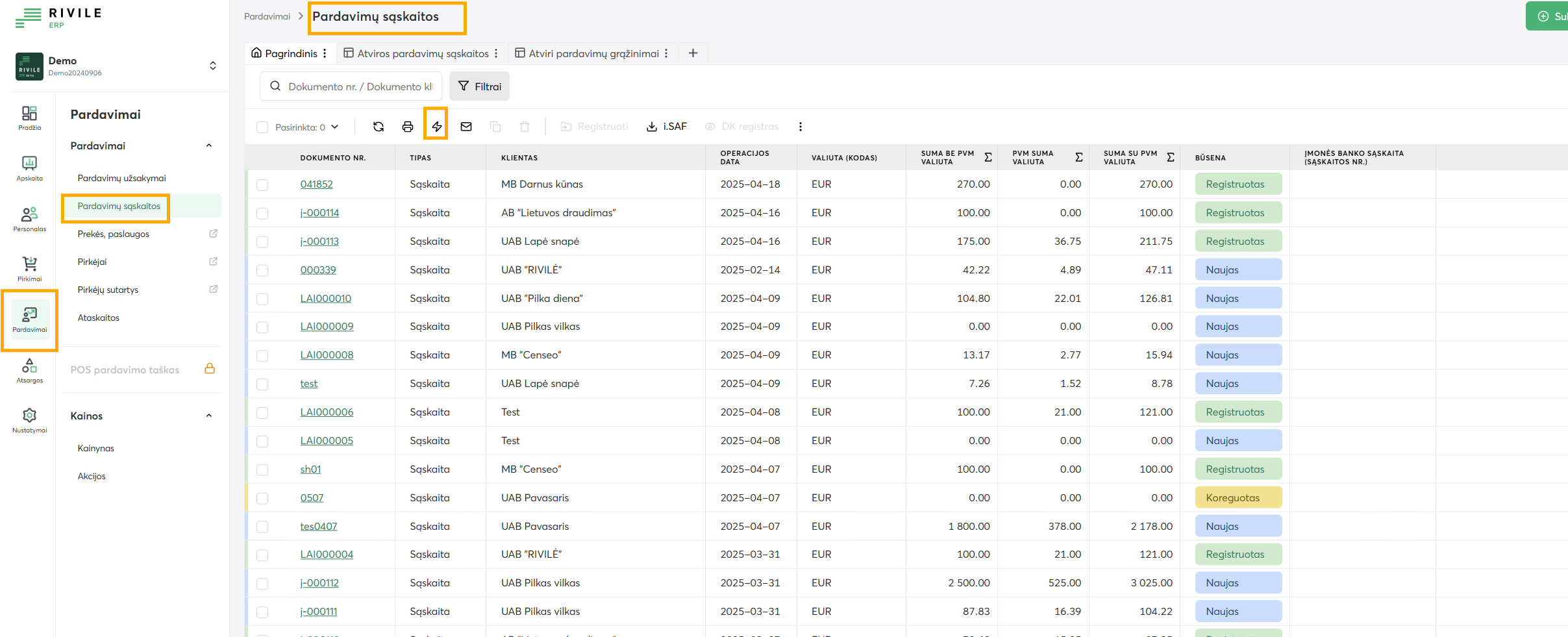Screen dimensions: 1568x637
Task: Click the i.SAF download button
Action: (667, 127)
